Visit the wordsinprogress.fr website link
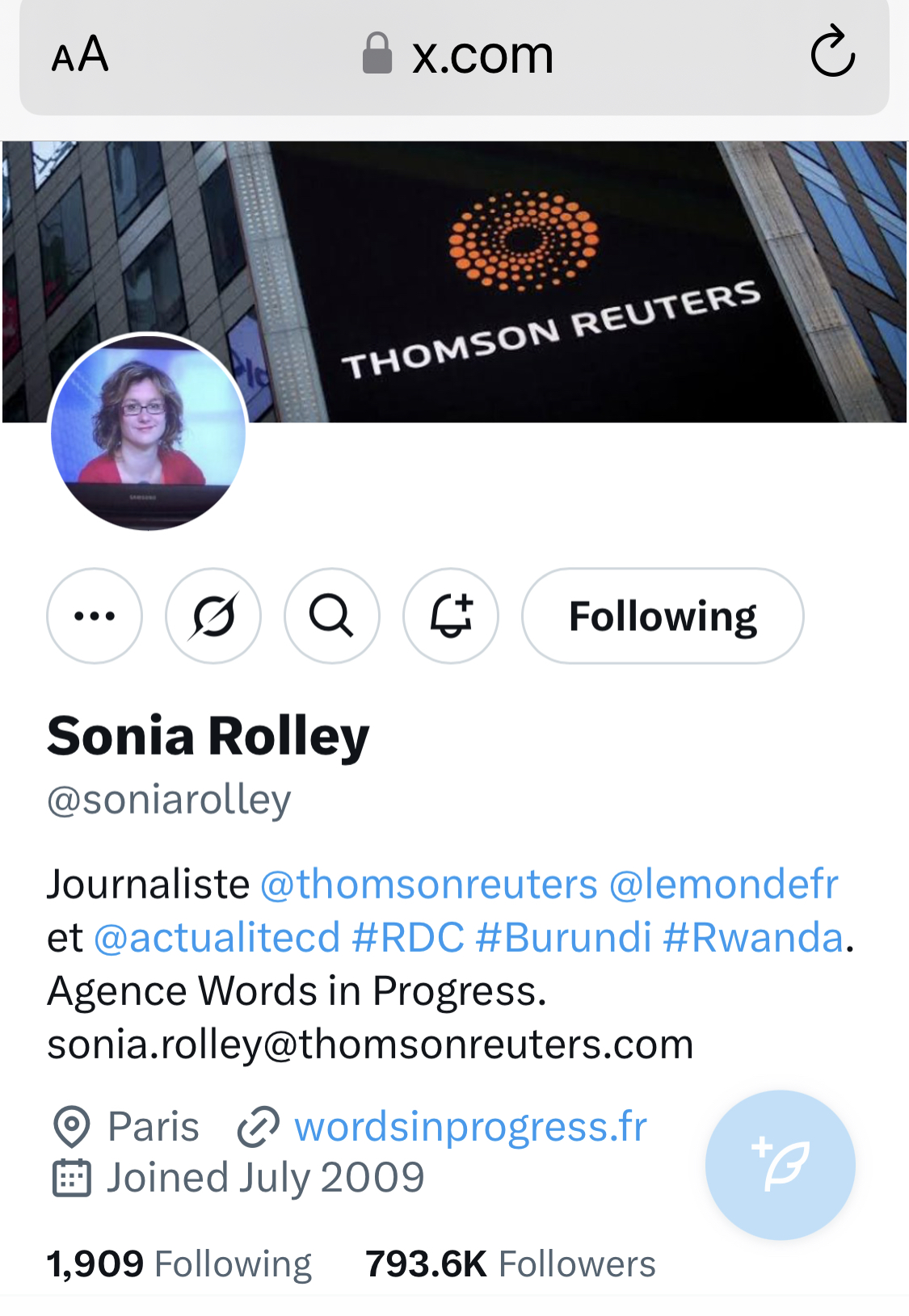 pyautogui.click(x=470, y=1126)
